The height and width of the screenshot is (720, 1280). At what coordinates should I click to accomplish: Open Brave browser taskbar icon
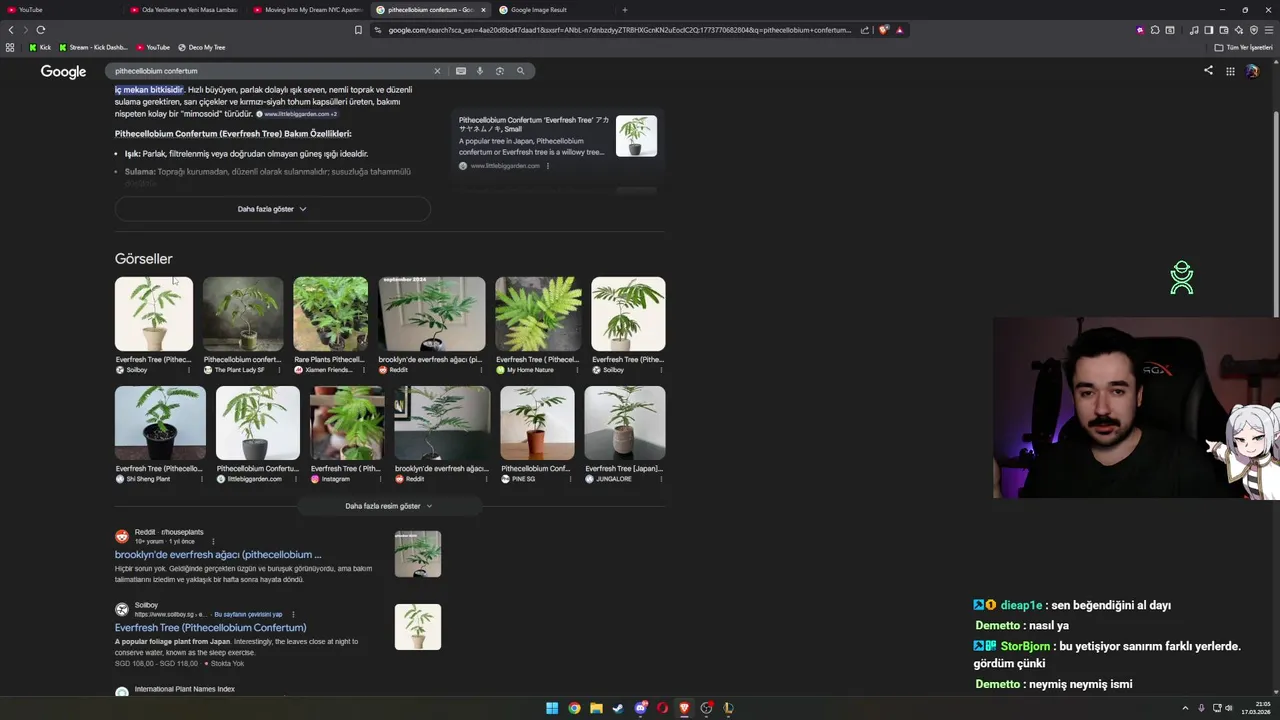(684, 708)
